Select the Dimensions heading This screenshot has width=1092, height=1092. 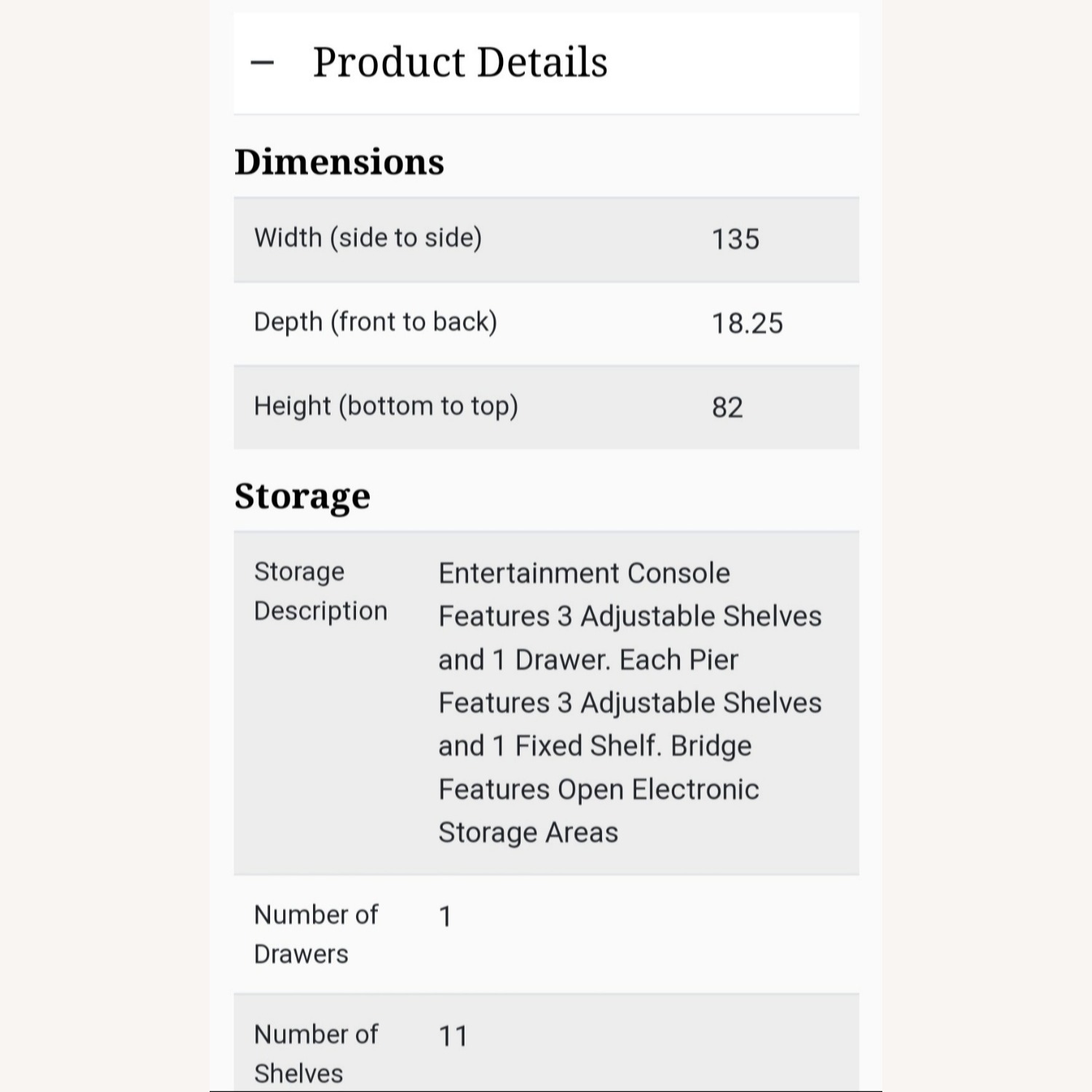tap(339, 162)
